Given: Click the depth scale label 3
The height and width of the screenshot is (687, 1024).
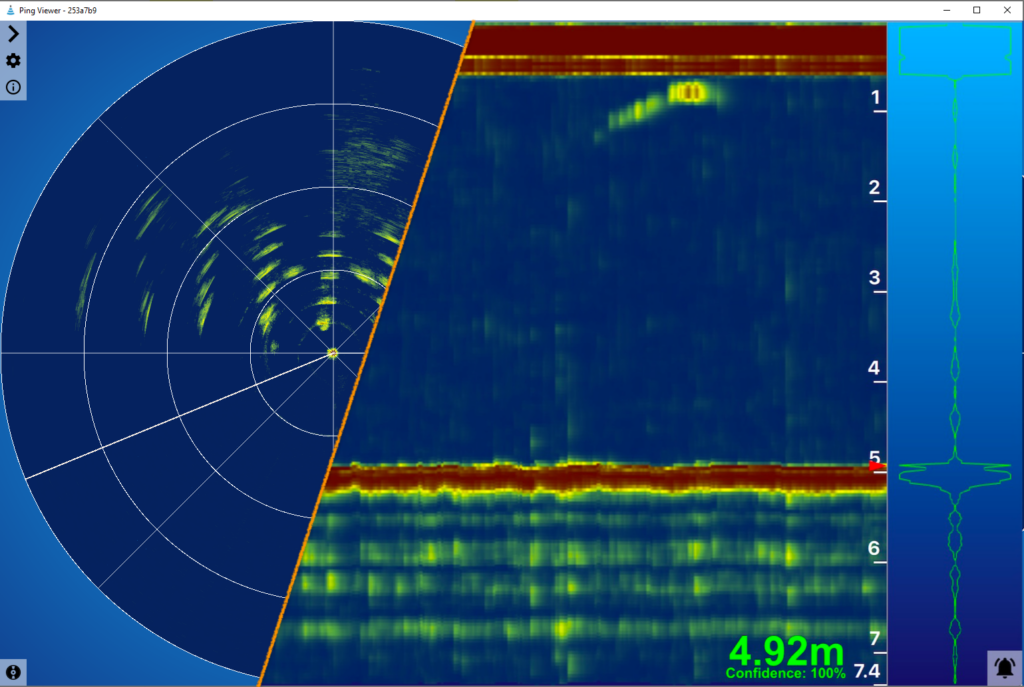Looking at the screenshot, I should click(874, 277).
